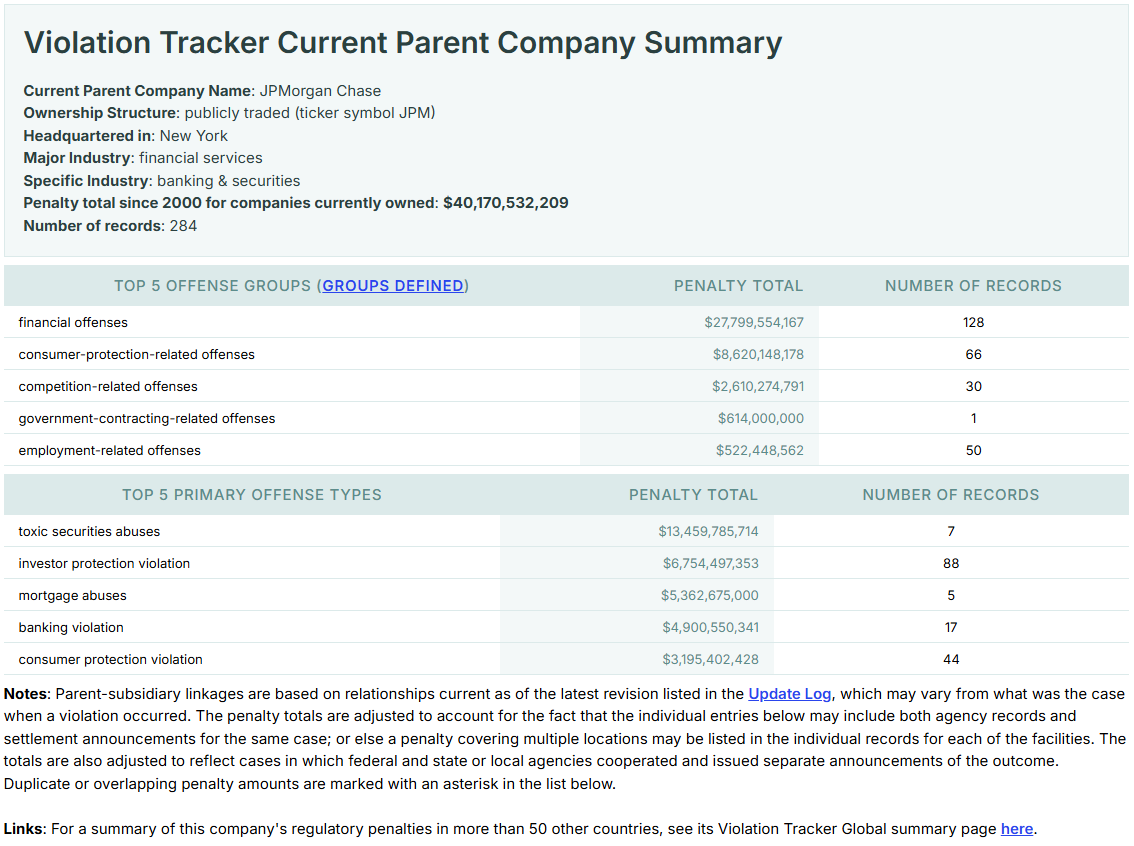The width and height of the screenshot is (1134, 846).
Task: Click the '66' records cell
Action: pyautogui.click(x=973, y=354)
